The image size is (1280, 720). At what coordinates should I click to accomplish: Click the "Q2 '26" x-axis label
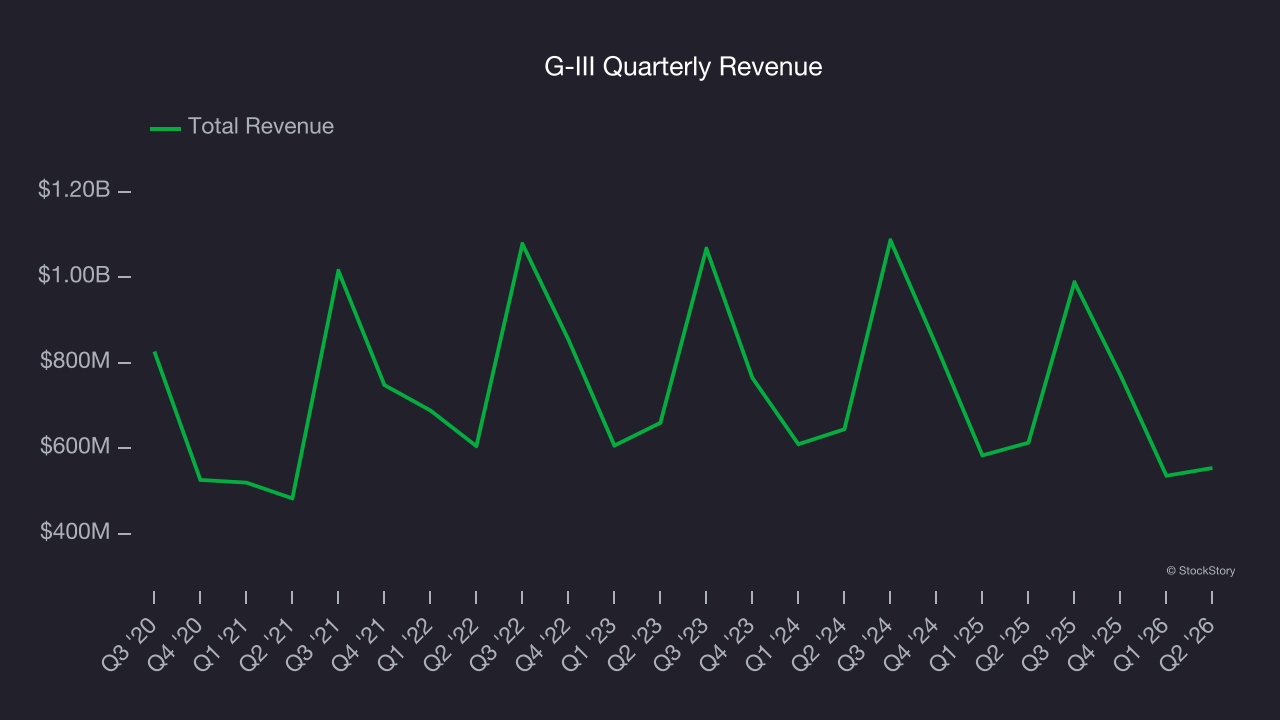pos(1190,645)
